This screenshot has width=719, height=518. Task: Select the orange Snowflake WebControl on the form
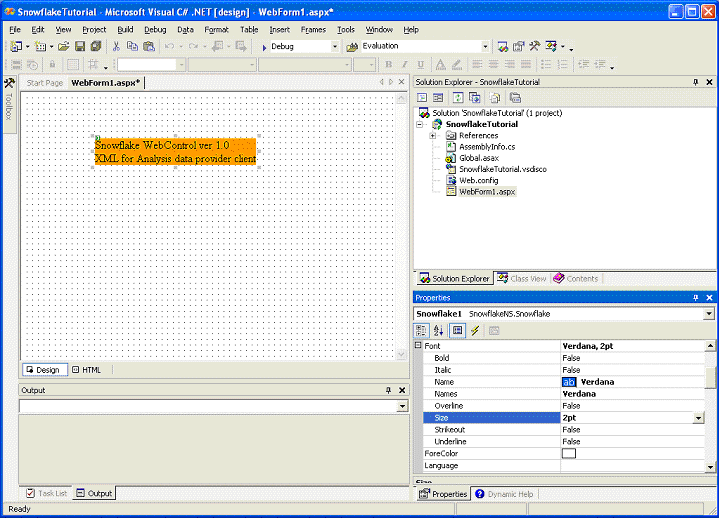click(175, 152)
